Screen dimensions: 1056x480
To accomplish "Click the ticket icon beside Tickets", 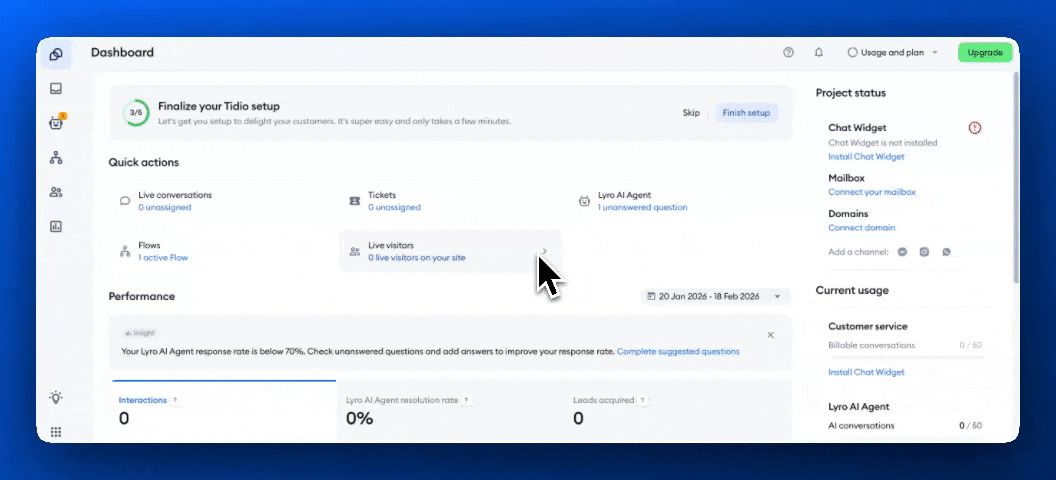I will click(354, 201).
